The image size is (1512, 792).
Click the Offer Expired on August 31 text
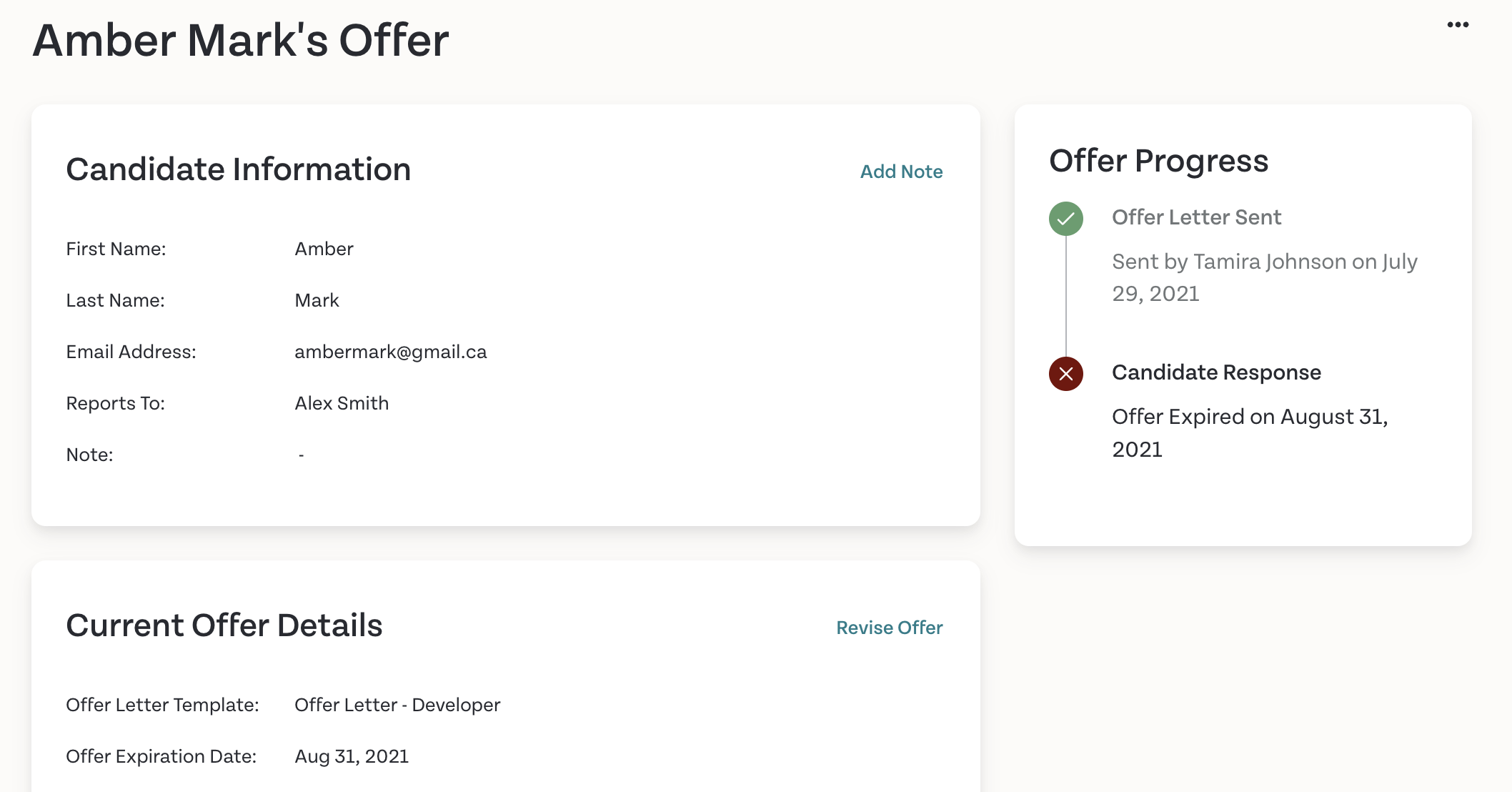1250,432
